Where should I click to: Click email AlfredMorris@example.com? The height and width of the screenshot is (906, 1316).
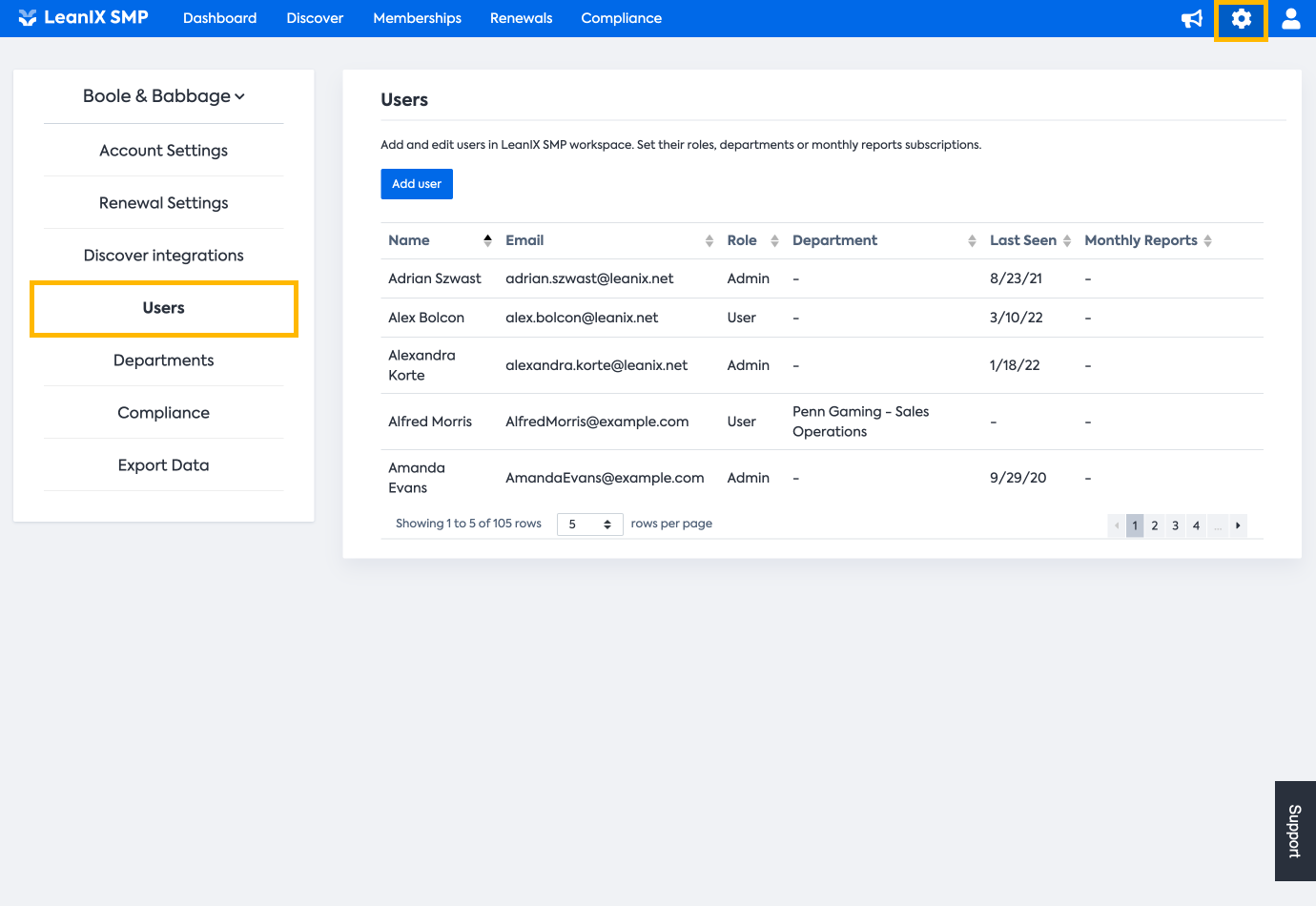pyautogui.click(x=597, y=422)
